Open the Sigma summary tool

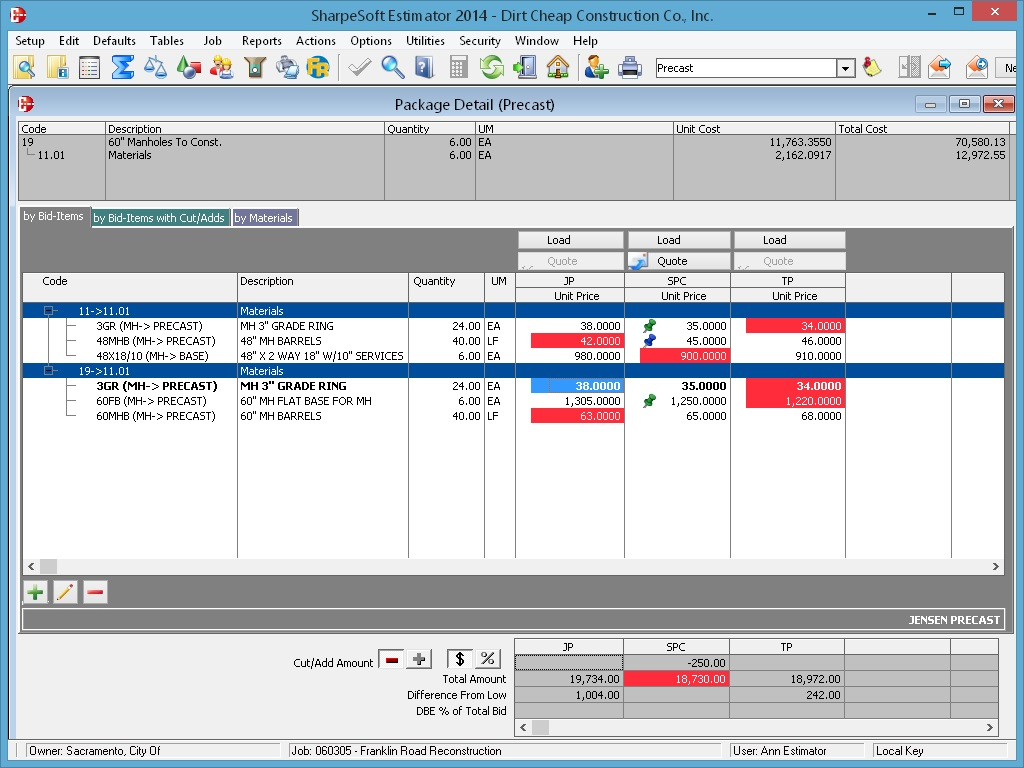(121, 66)
